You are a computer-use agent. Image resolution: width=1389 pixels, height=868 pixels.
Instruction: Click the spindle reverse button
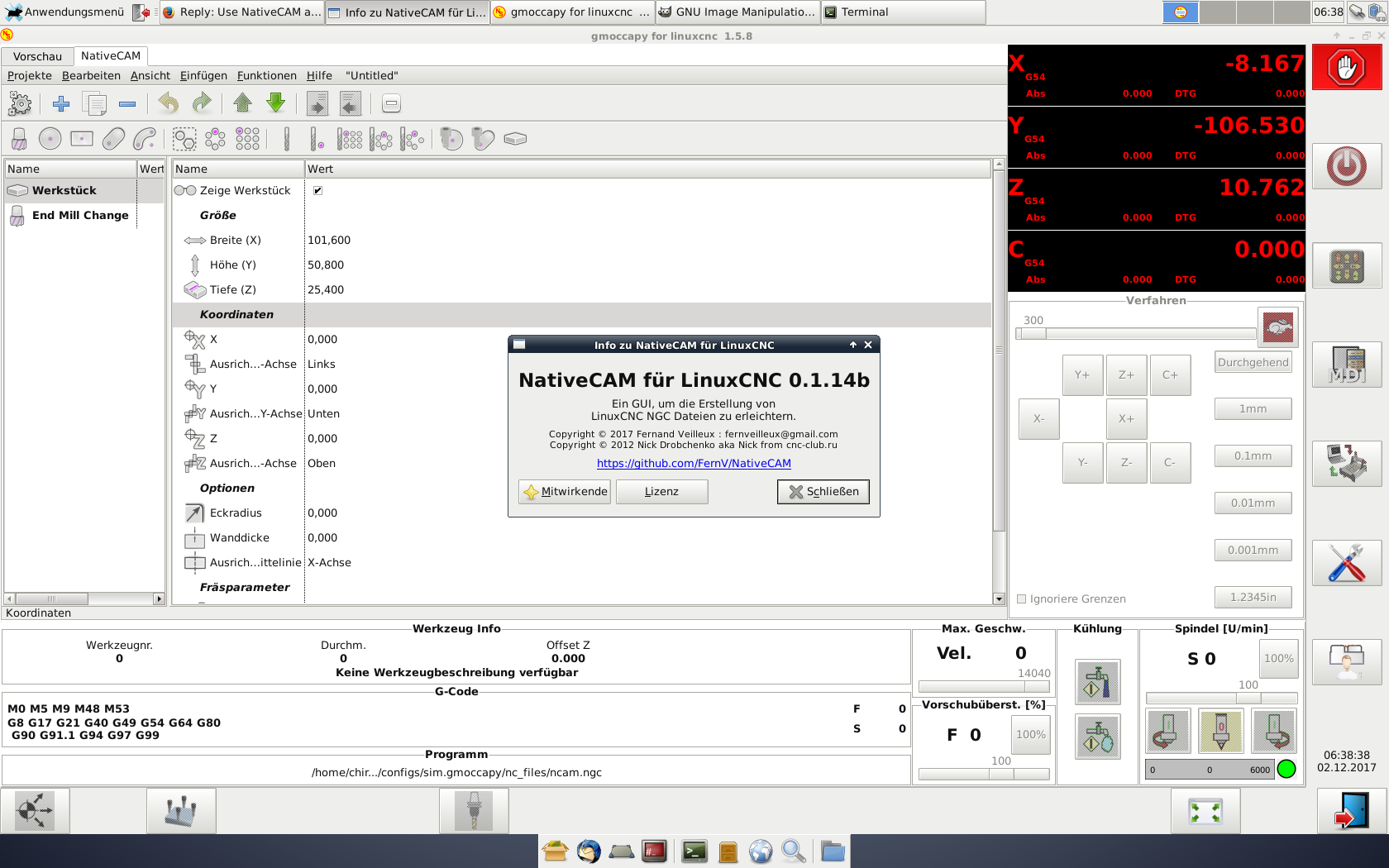[1167, 731]
